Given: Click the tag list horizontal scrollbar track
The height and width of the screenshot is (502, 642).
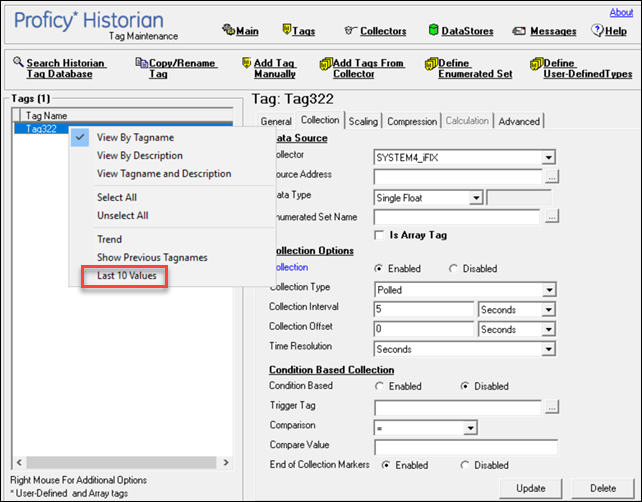Looking at the screenshot, I should coord(121,462).
